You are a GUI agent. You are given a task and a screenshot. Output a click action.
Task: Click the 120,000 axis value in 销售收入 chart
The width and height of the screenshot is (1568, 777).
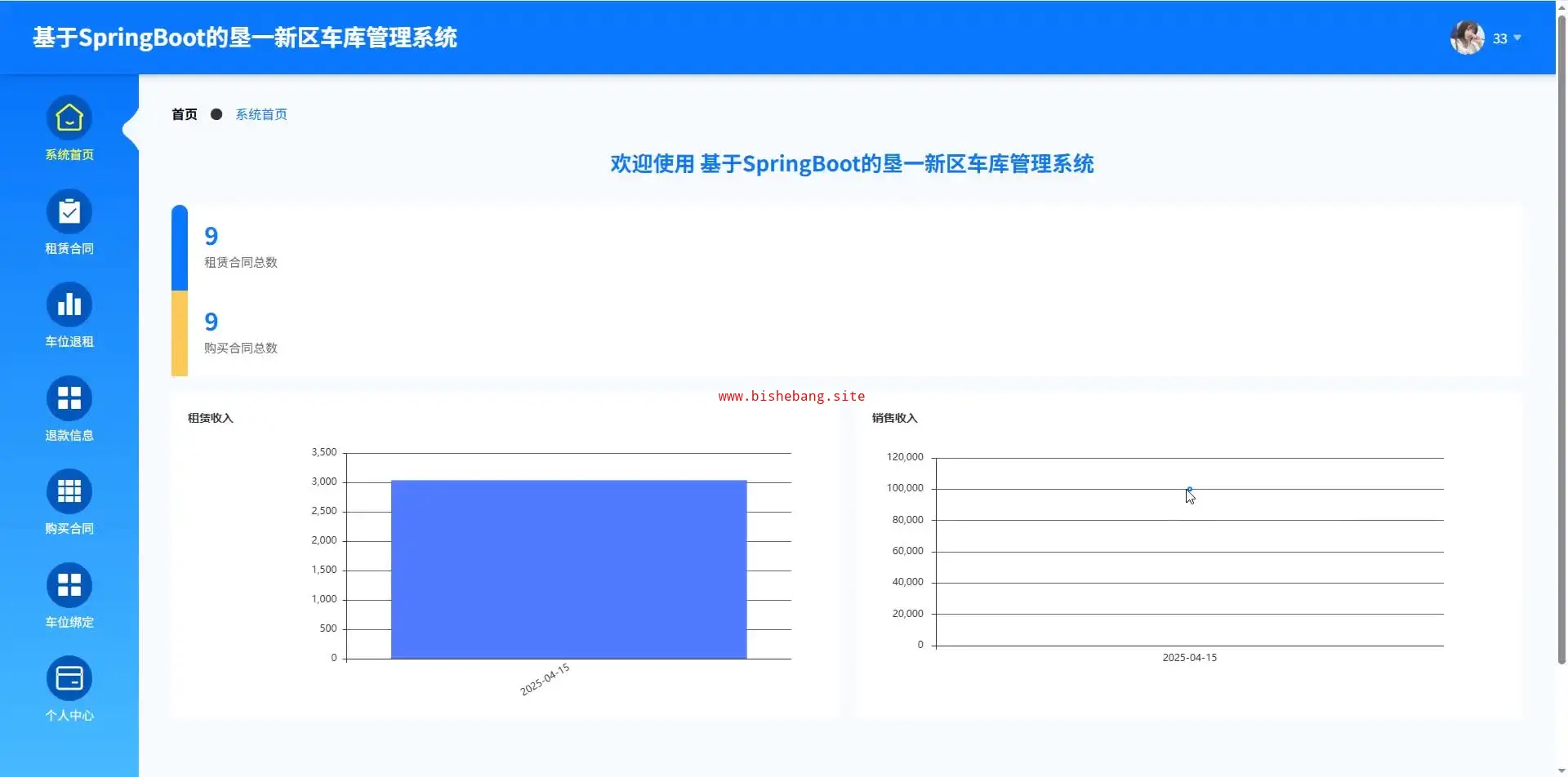point(905,457)
